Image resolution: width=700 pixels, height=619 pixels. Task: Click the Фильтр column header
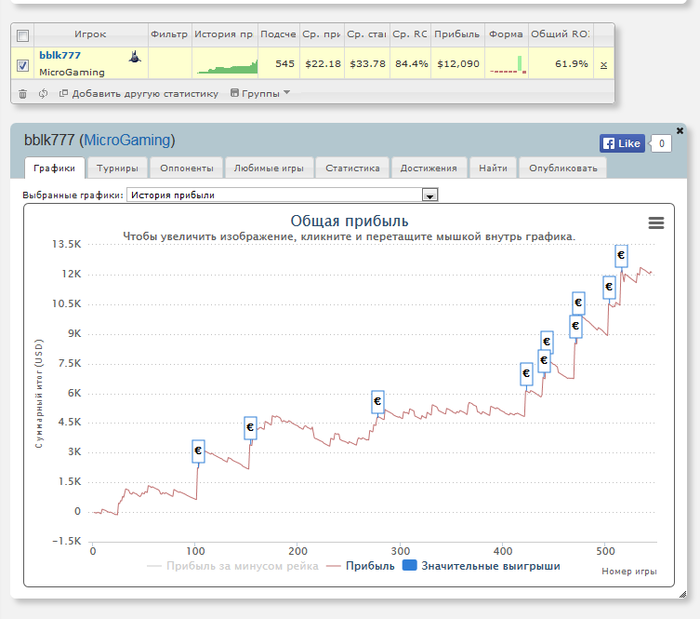169,34
